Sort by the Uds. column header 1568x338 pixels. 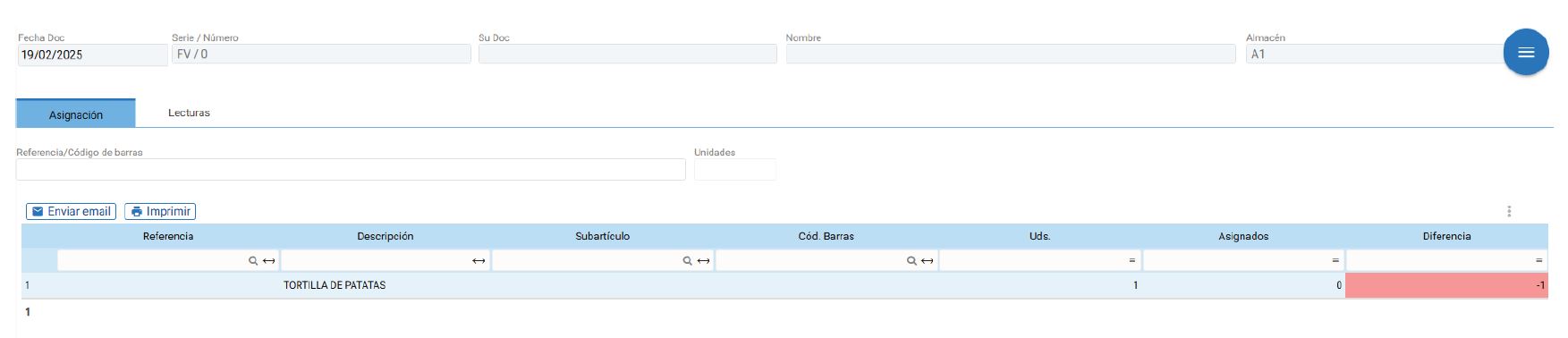pos(1040,236)
